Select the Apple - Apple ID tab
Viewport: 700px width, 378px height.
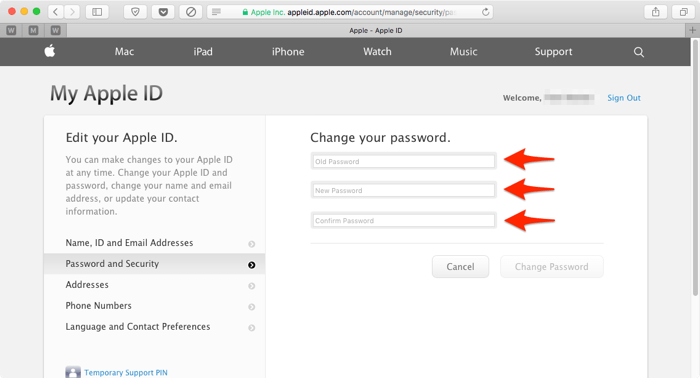point(376,30)
